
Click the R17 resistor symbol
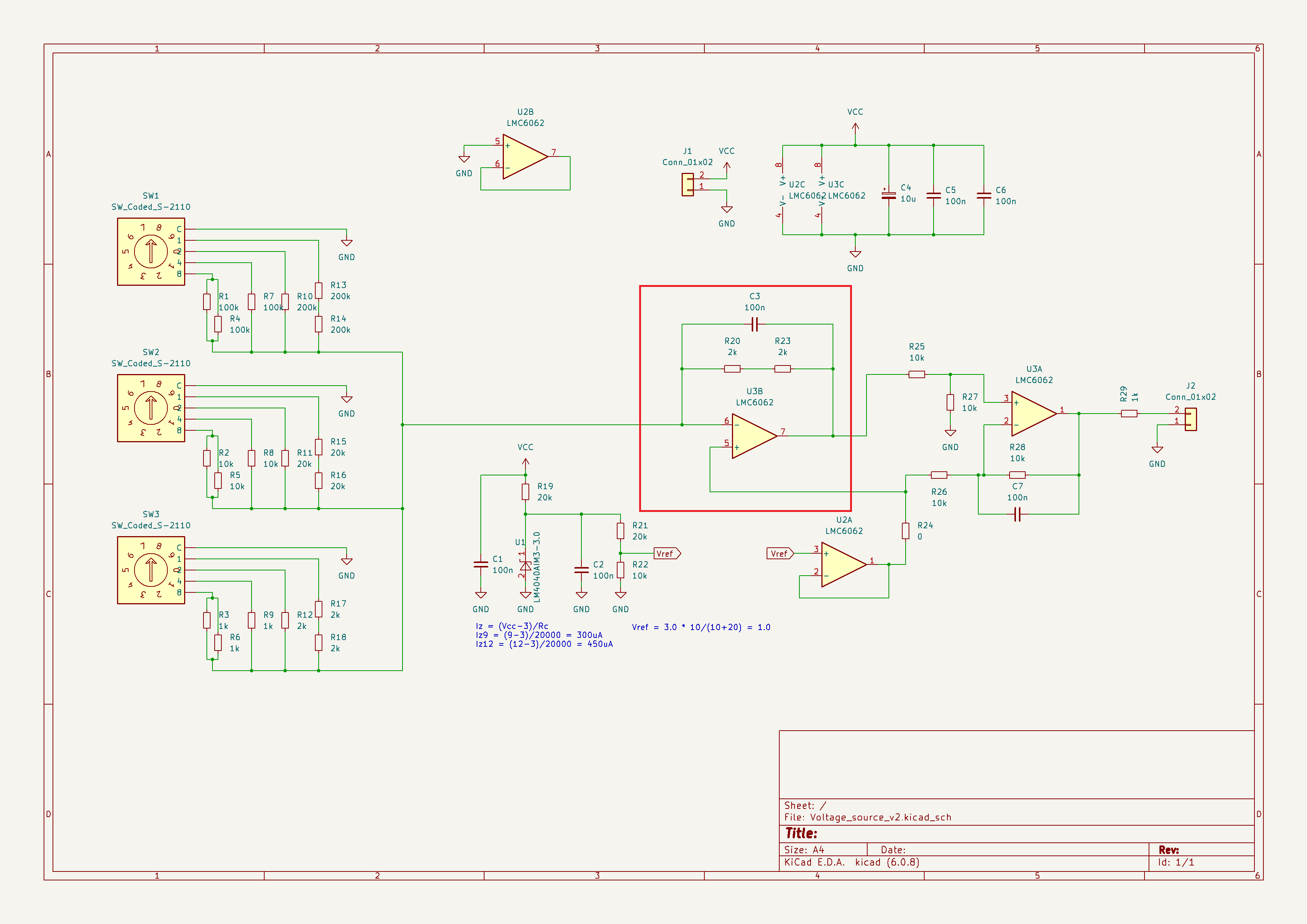pyautogui.click(x=319, y=610)
